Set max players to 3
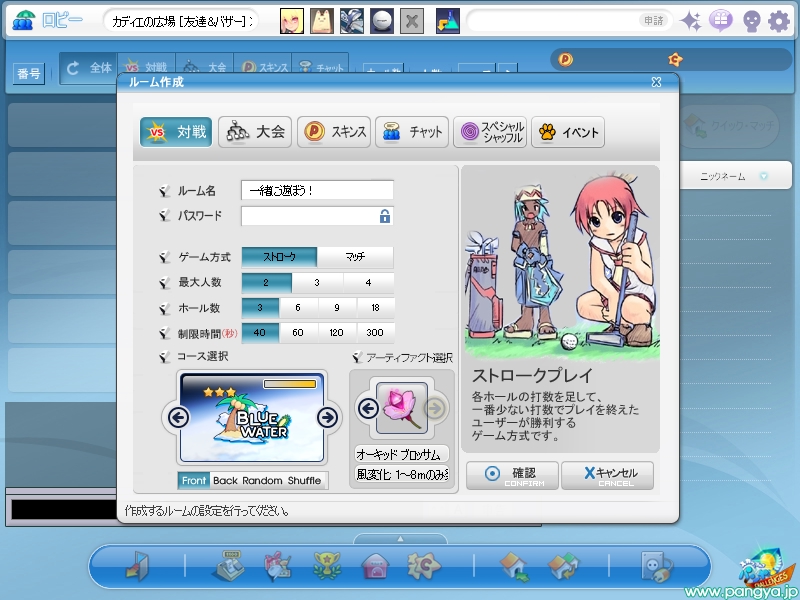800x600 pixels. click(x=317, y=283)
